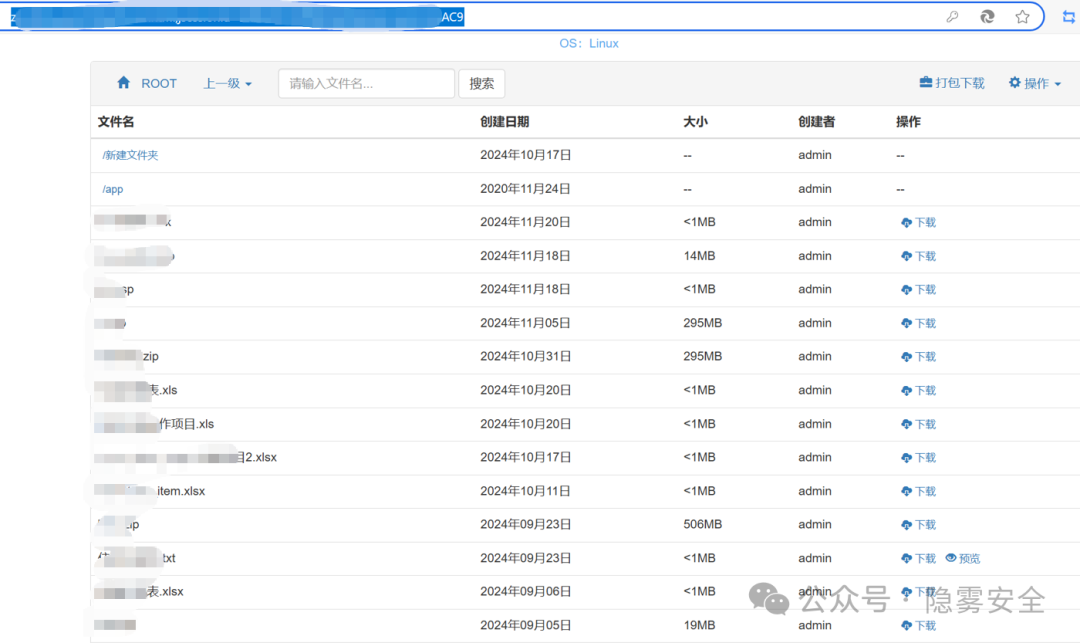Download the zip file dated 2024年10月31日
The width and height of the screenshot is (1080, 643).
(x=918, y=357)
